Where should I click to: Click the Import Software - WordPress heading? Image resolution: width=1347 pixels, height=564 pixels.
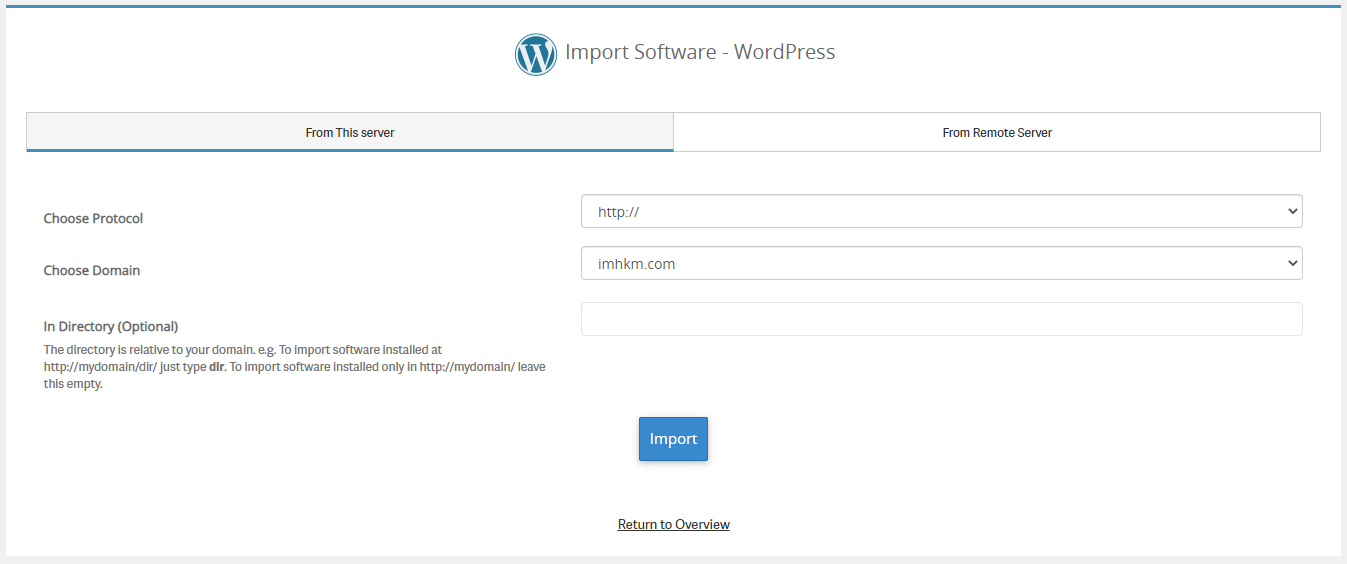700,52
